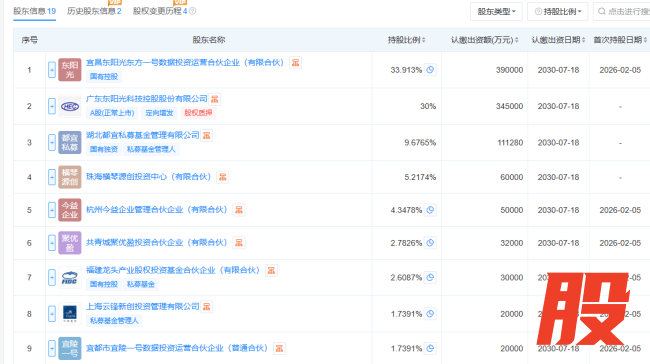Open the 持股比例 filter dropdown
The width and height of the screenshot is (650, 364).
pyautogui.click(x=558, y=12)
